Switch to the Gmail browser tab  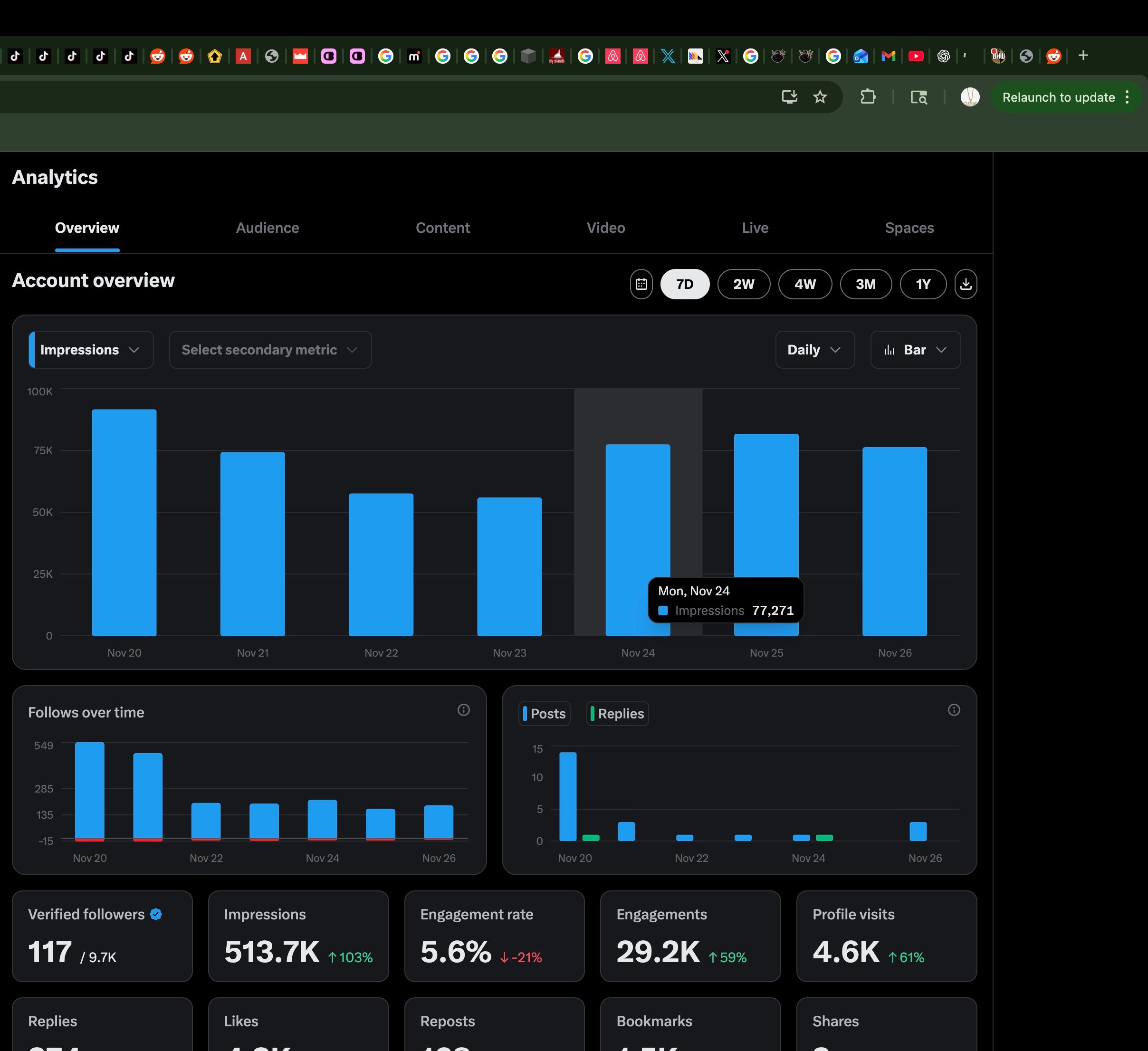point(889,56)
